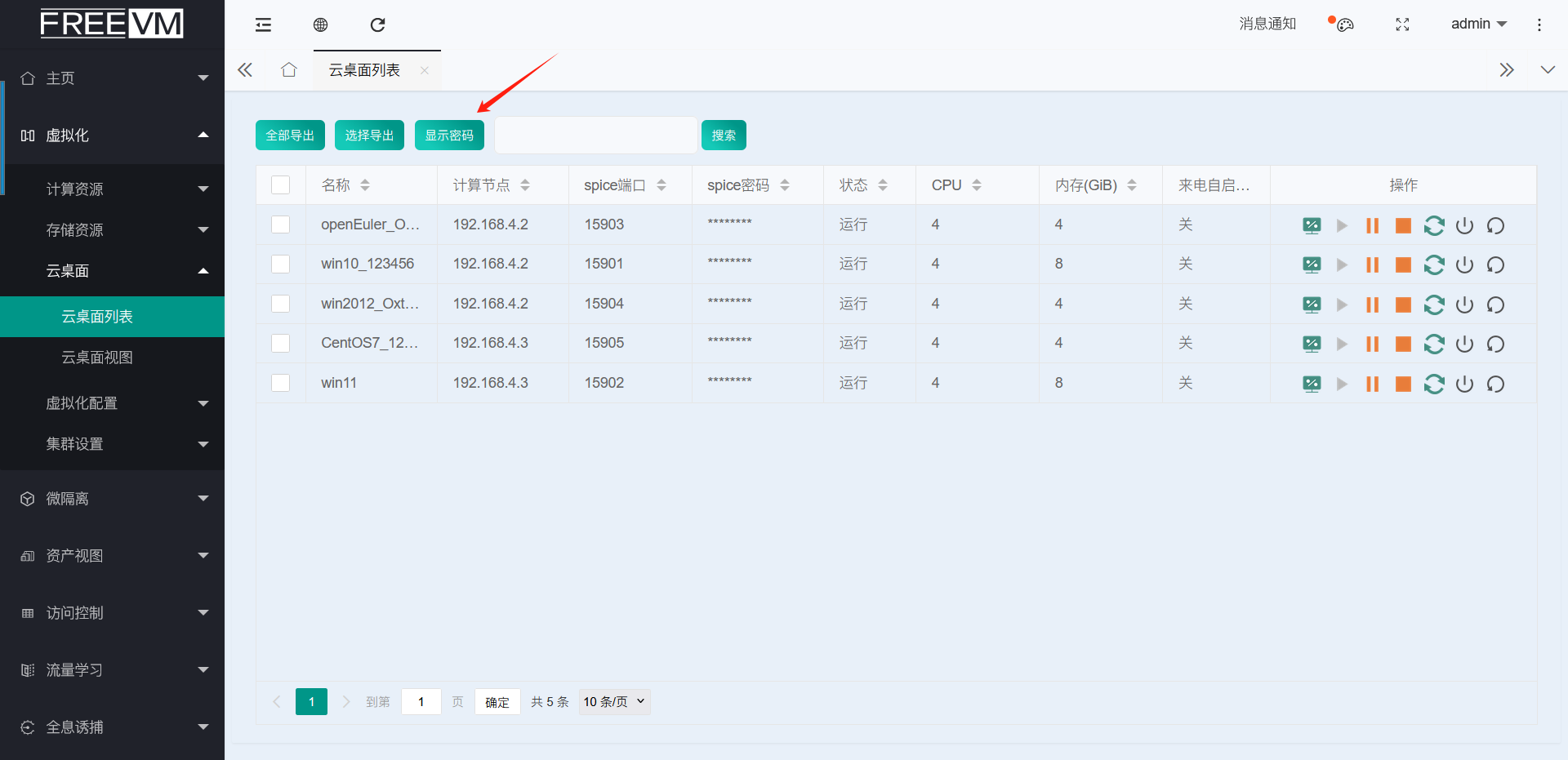This screenshot has width=1568, height=760.
Task: Restart the CentOS7 VM using refresh arrows
Action: click(x=1434, y=344)
